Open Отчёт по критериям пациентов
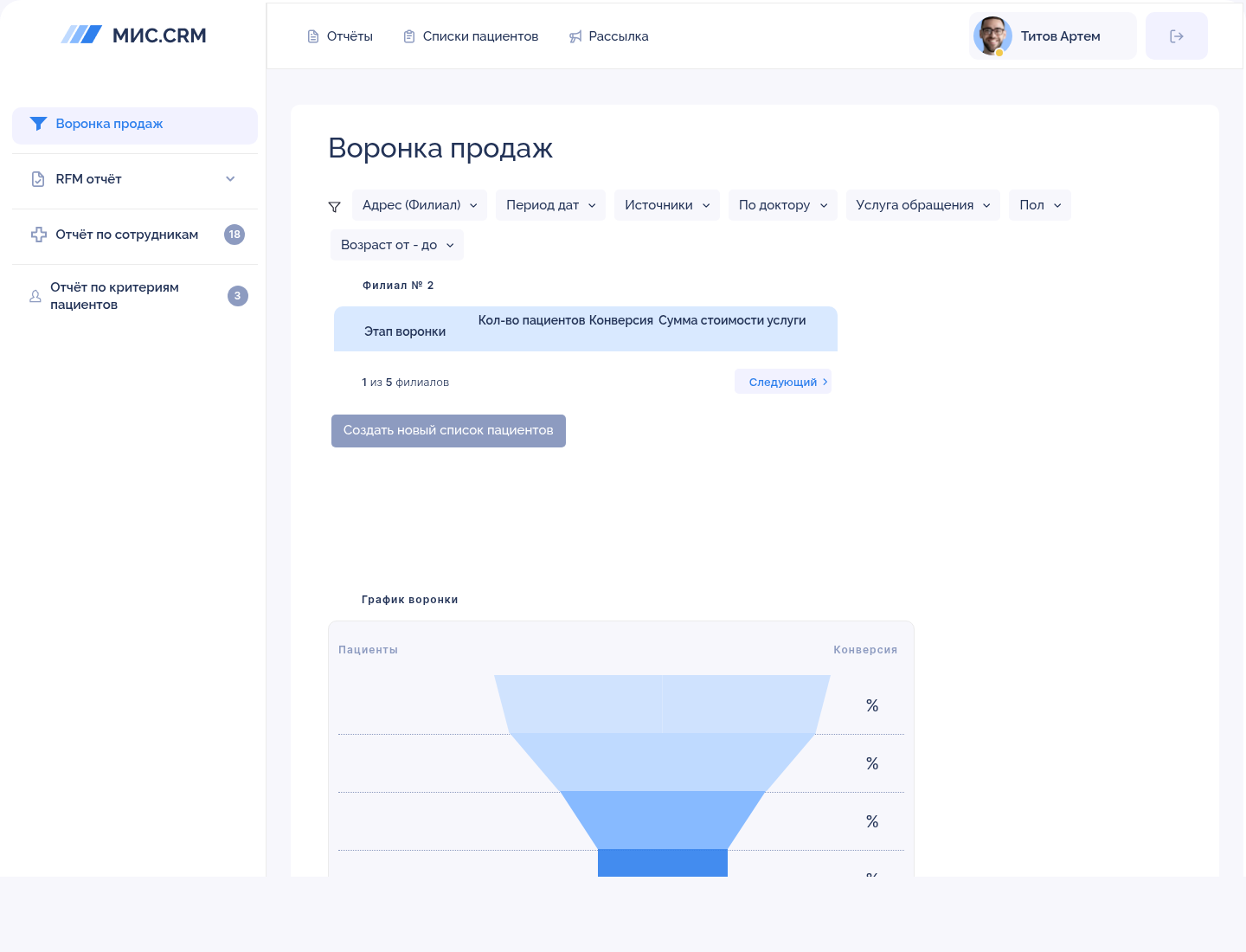Screen dimensions: 1246x952 [135, 296]
